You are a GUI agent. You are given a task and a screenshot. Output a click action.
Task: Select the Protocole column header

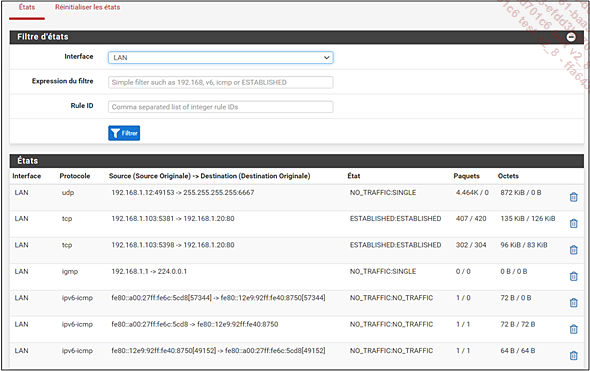coord(75,176)
